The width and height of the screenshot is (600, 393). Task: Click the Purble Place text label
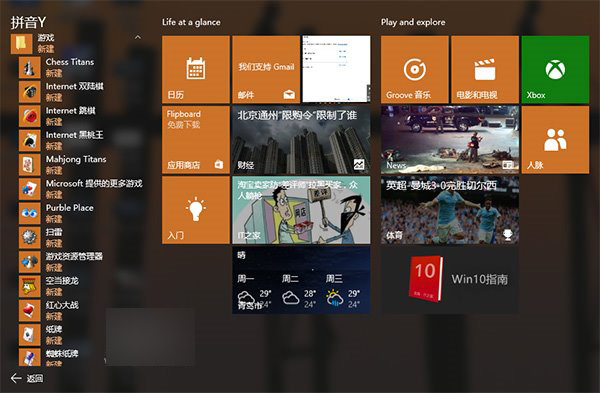pyautogui.click(x=70, y=208)
